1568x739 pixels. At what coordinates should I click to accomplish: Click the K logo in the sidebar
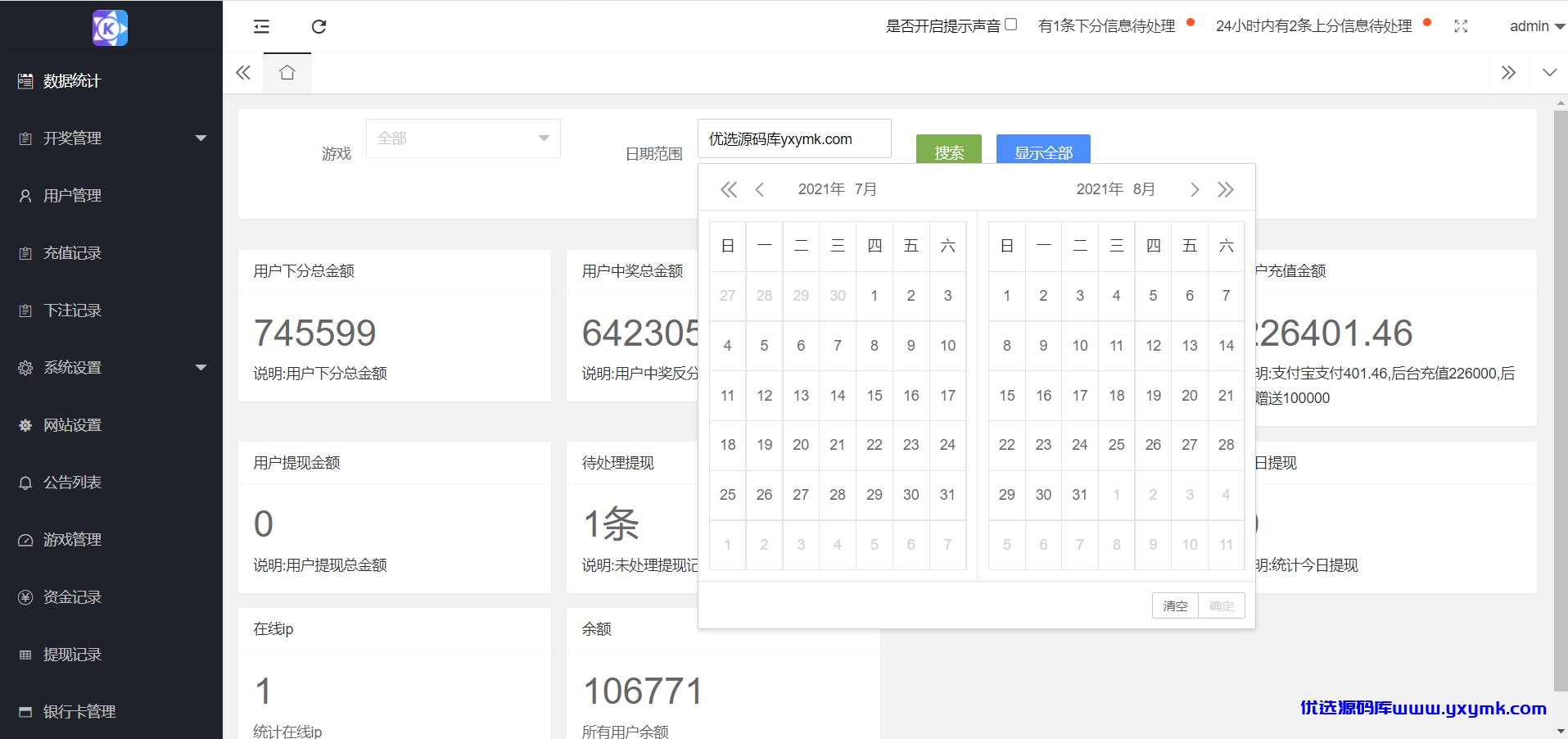(x=111, y=28)
